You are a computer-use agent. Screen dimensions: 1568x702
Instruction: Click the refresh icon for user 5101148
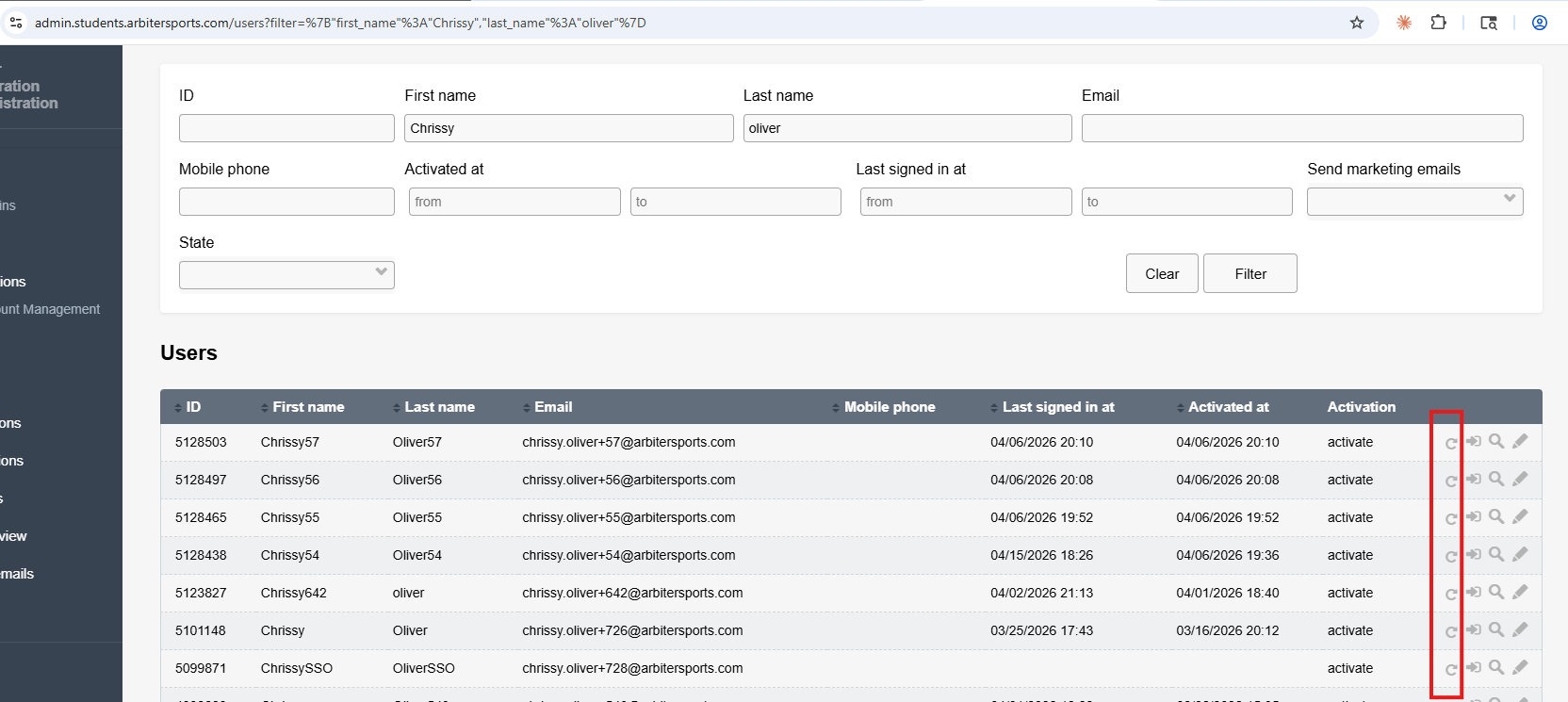pyautogui.click(x=1451, y=631)
